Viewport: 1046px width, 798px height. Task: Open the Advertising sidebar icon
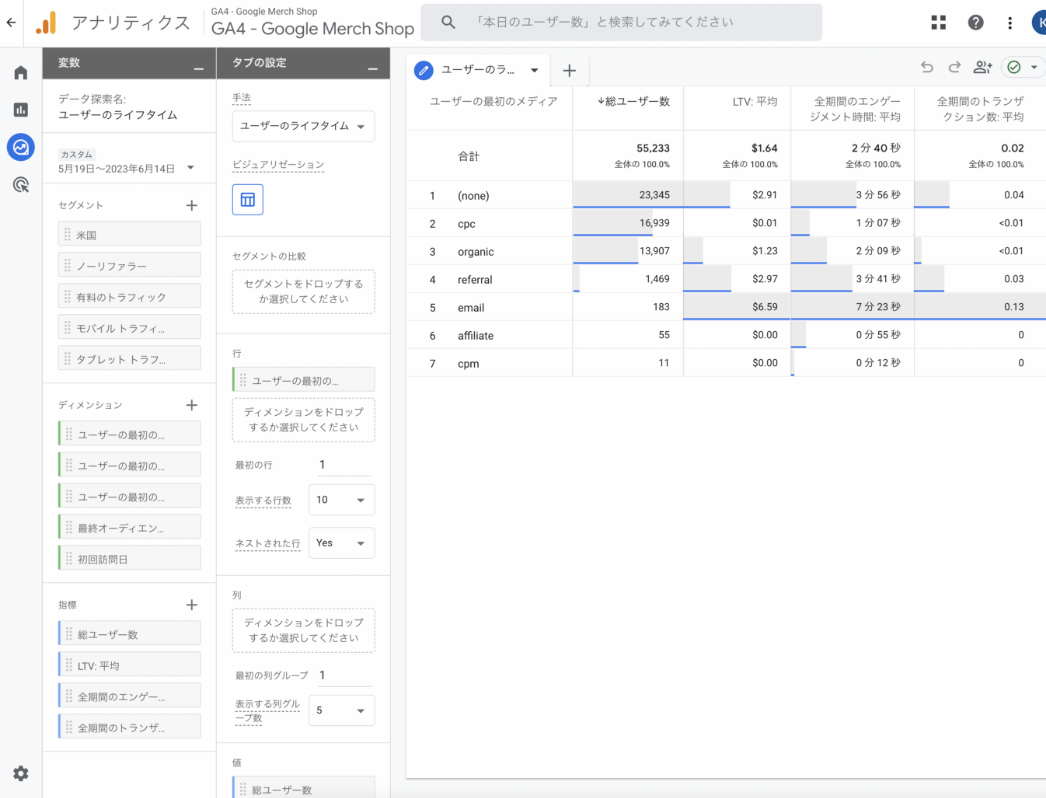(21, 185)
